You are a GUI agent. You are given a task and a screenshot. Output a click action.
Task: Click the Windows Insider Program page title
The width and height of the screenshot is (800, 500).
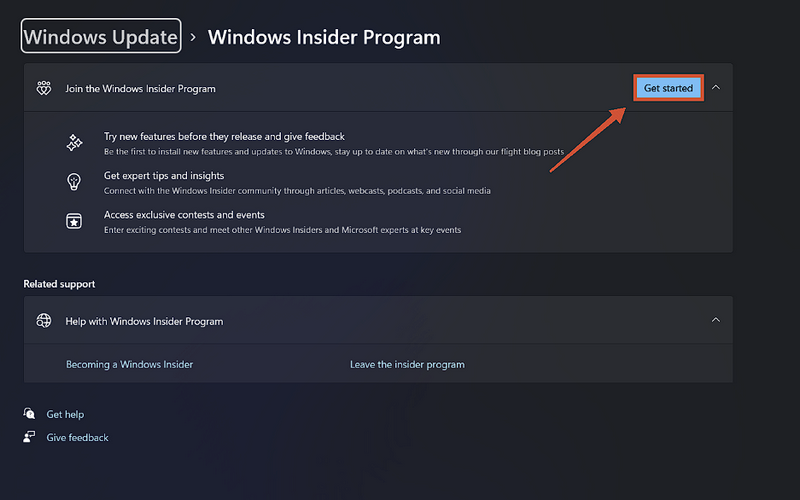[x=324, y=37]
